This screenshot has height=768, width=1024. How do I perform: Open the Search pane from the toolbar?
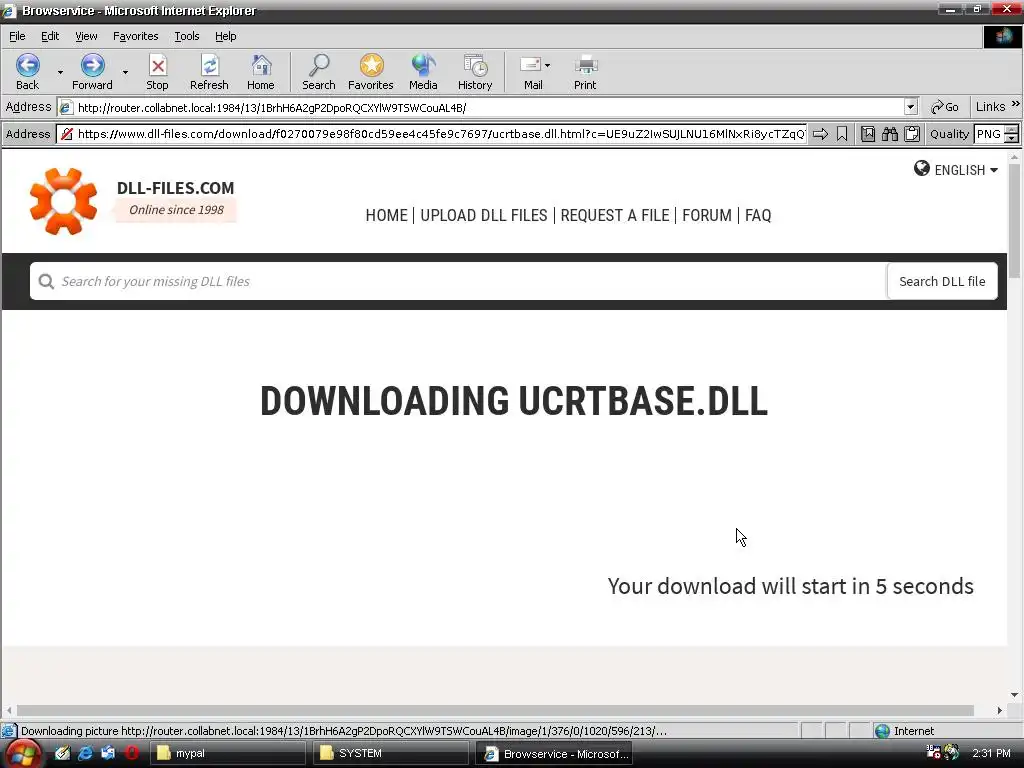click(319, 72)
